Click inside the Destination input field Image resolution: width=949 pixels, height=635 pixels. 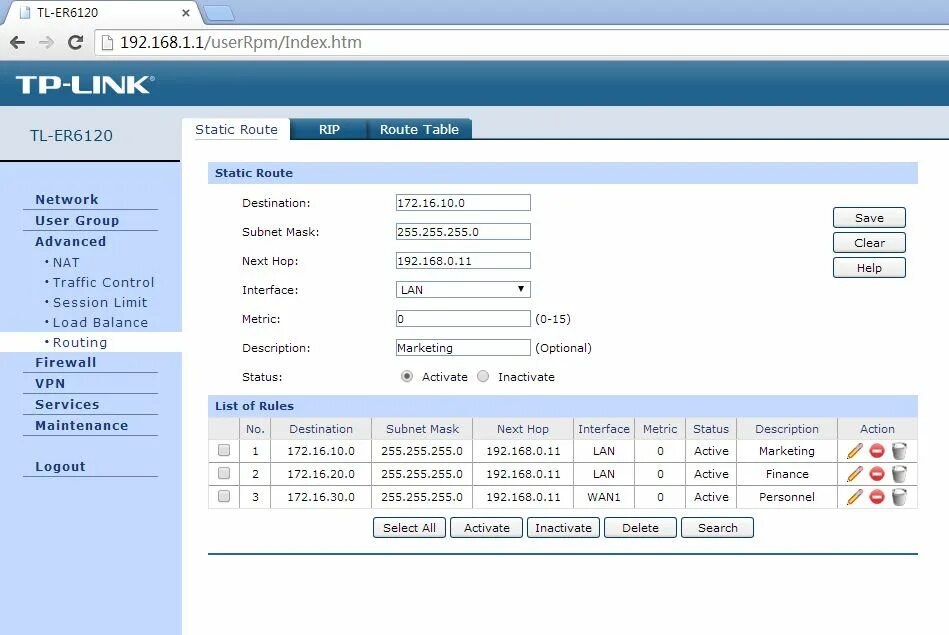point(462,202)
